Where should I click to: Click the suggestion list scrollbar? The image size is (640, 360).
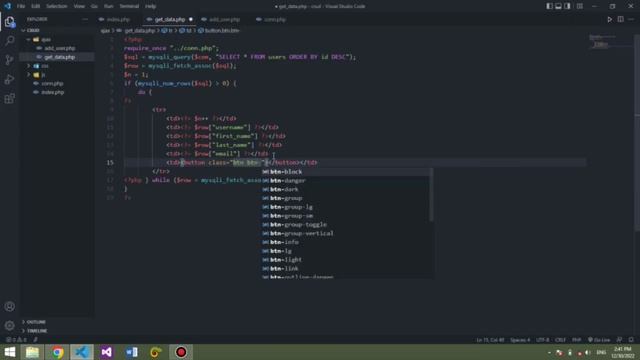pyautogui.click(x=431, y=195)
